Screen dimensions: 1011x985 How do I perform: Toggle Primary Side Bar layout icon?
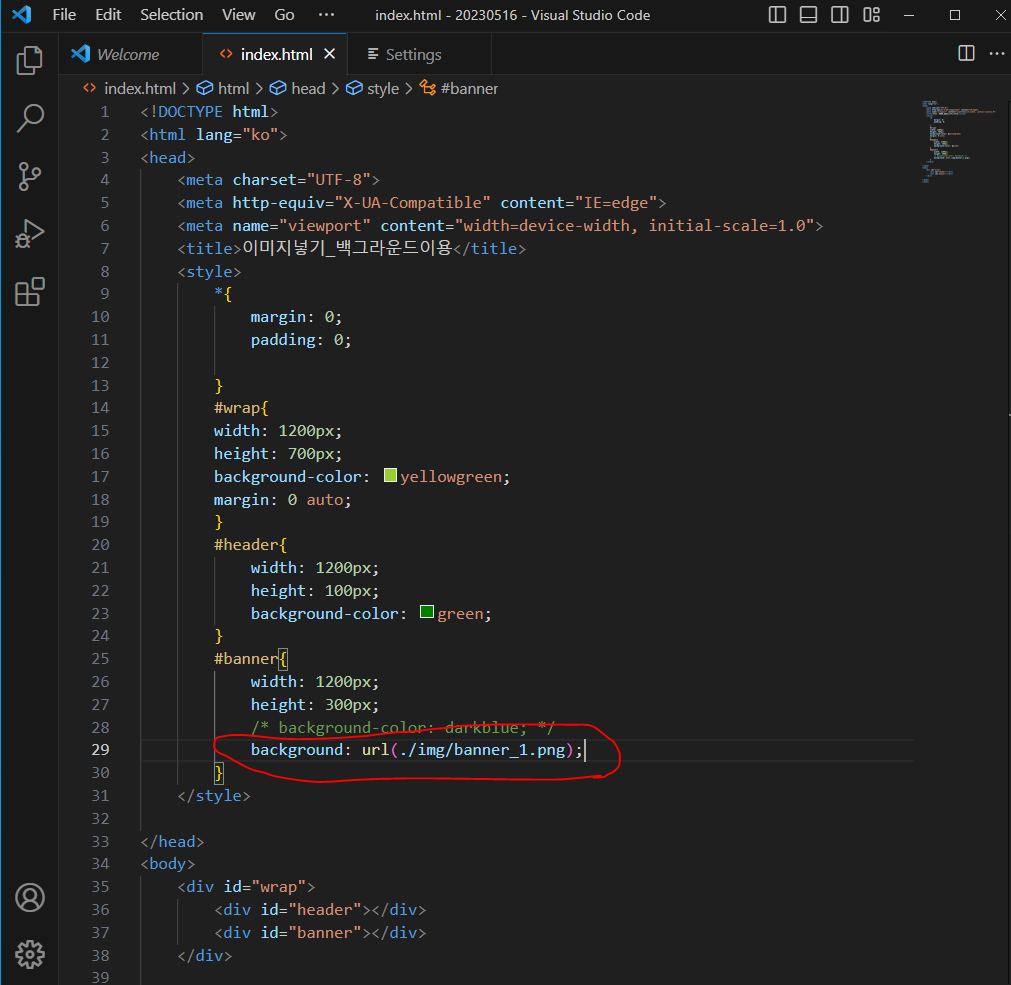point(778,15)
